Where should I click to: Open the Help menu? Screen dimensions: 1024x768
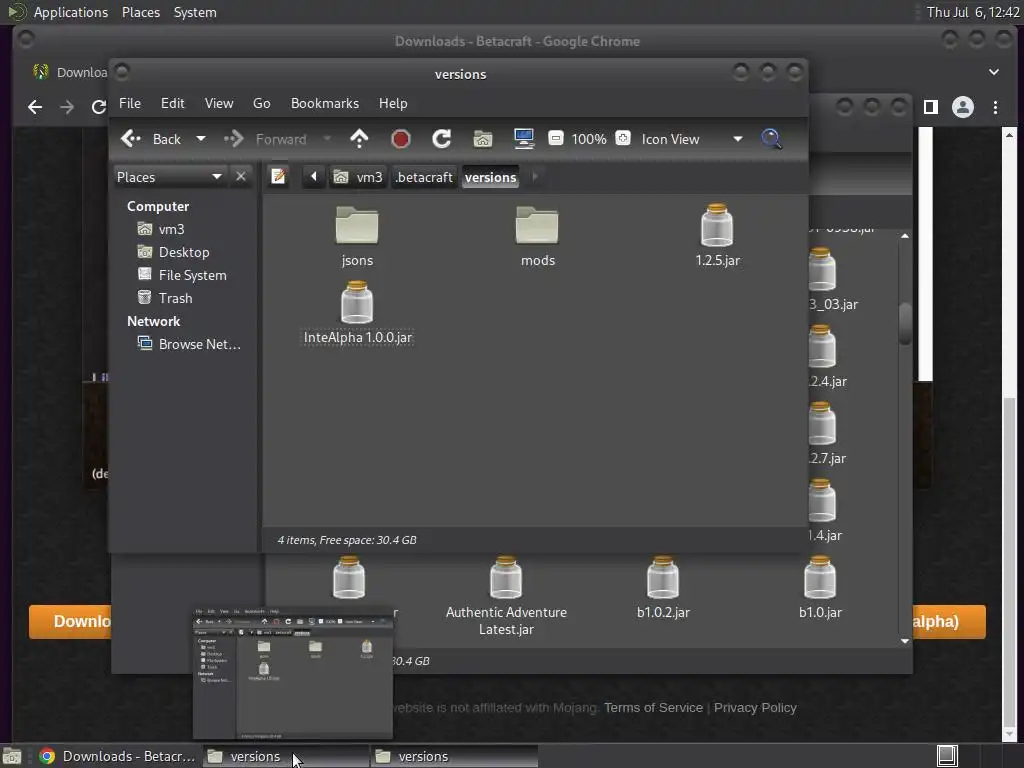tap(392, 103)
